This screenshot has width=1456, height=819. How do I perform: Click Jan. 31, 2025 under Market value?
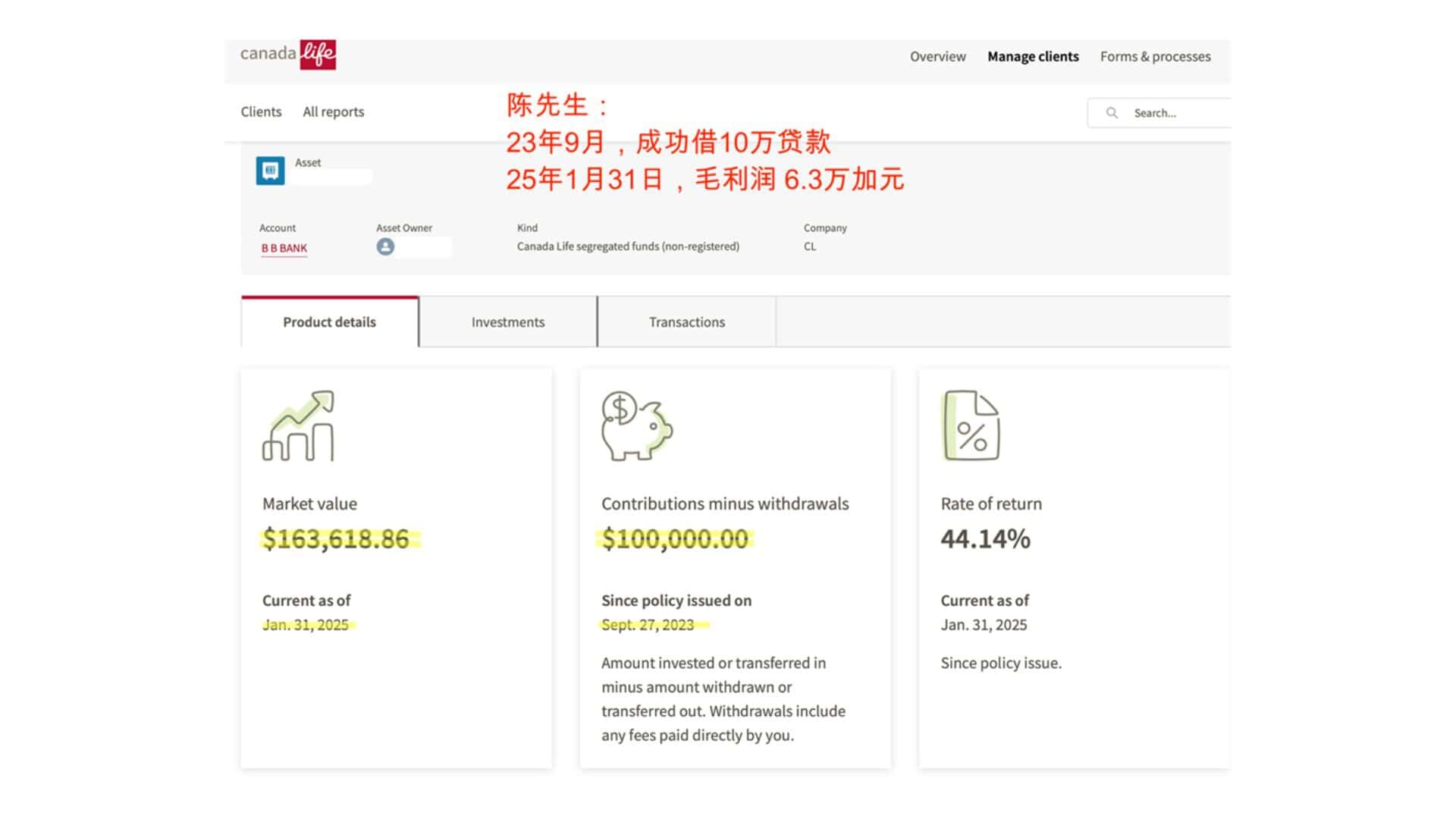(x=306, y=625)
